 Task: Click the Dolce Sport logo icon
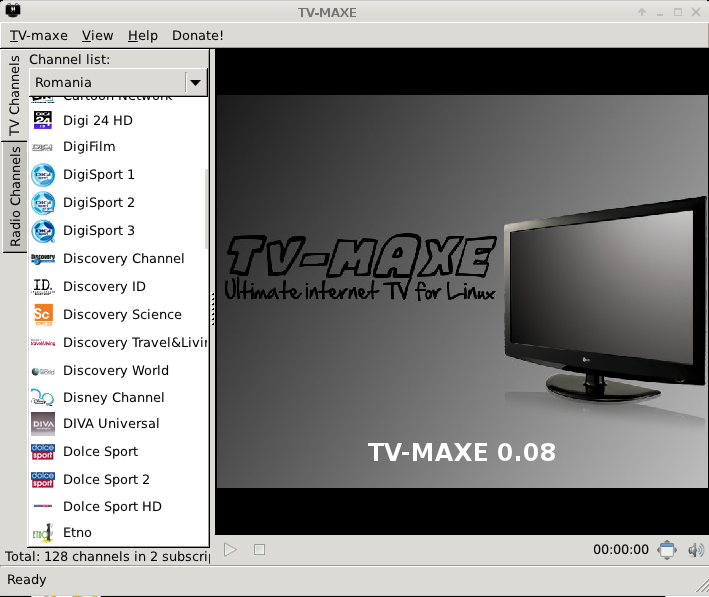tap(43, 452)
